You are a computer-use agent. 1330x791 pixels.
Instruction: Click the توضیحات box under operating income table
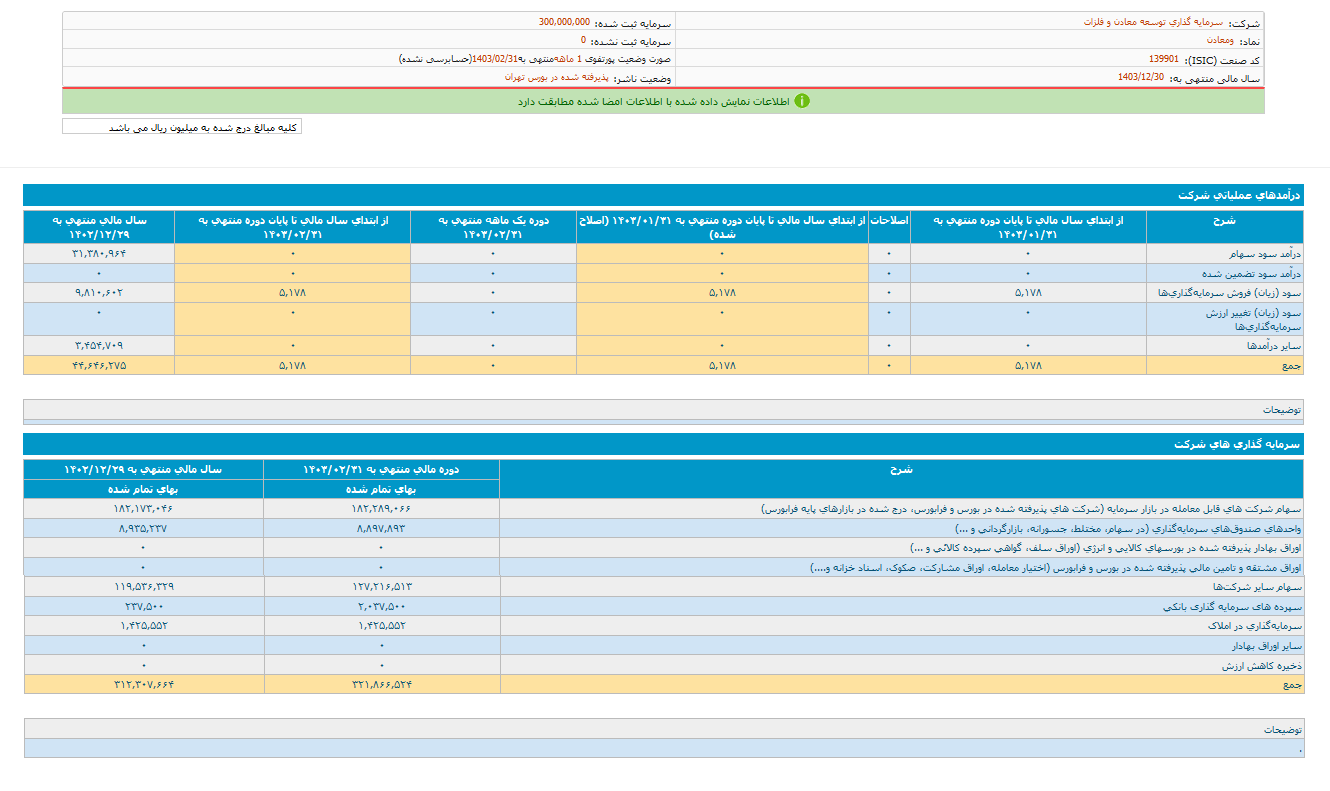664,409
